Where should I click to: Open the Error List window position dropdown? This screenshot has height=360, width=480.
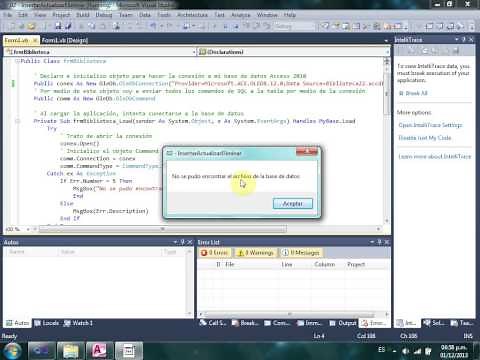tap(372, 242)
